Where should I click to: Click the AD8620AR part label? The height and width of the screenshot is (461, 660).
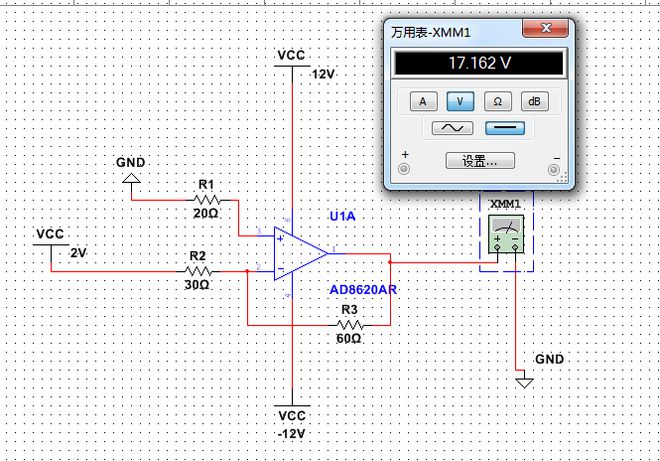click(363, 290)
